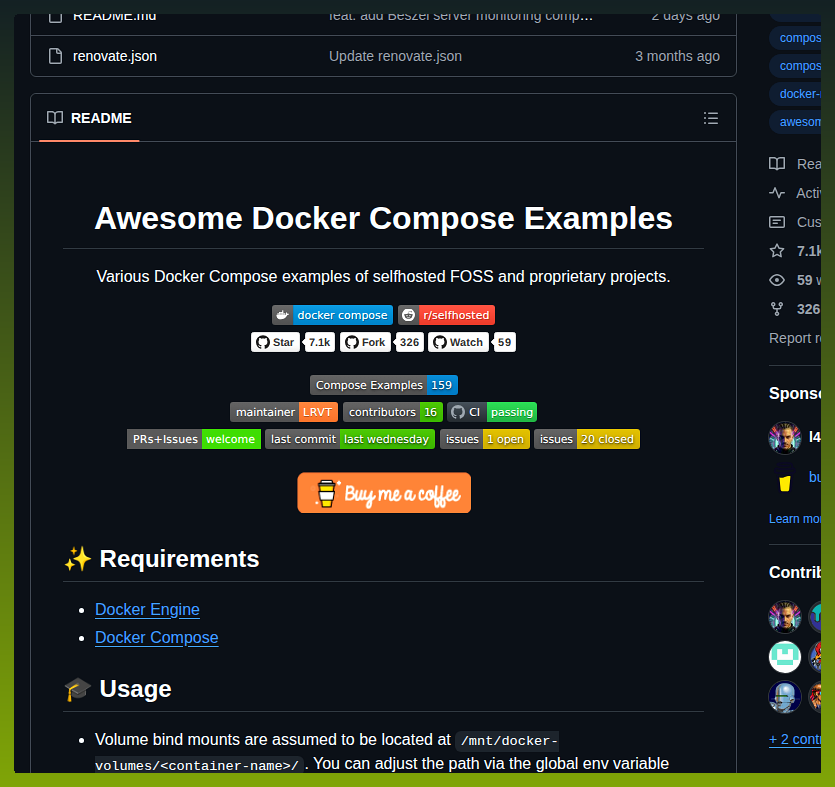The height and width of the screenshot is (787, 835).
Task: Click the issues 20 closed badge
Action: tap(587, 439)
